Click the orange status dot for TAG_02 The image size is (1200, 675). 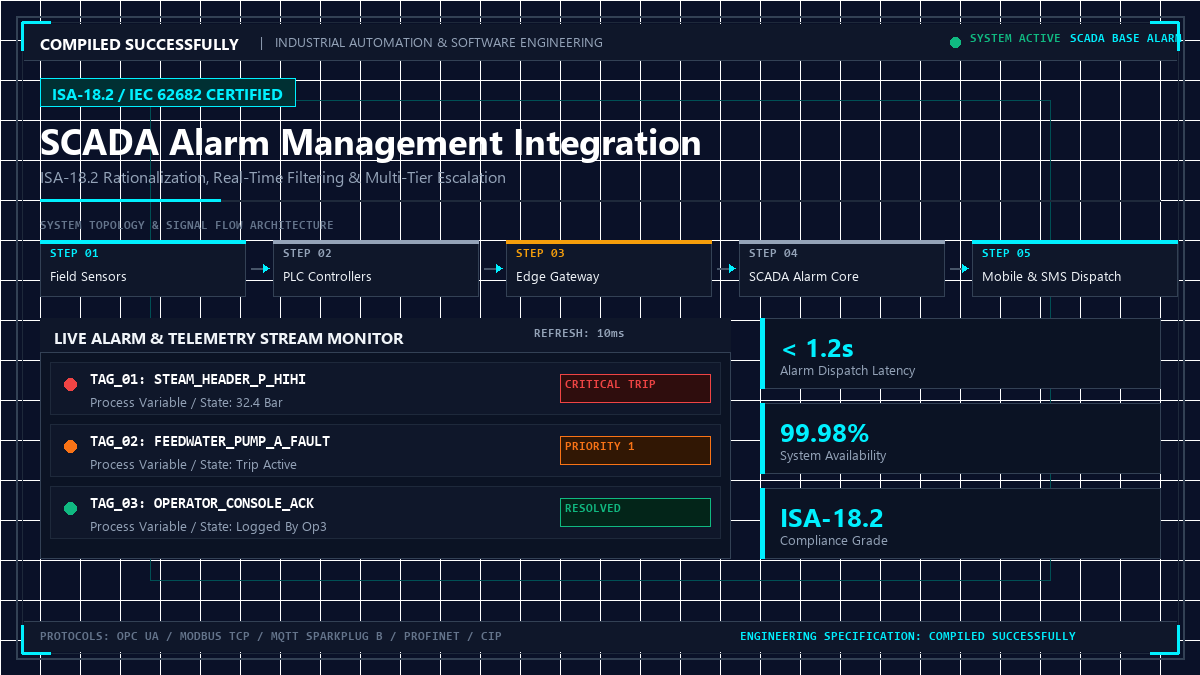click(70, 447)
